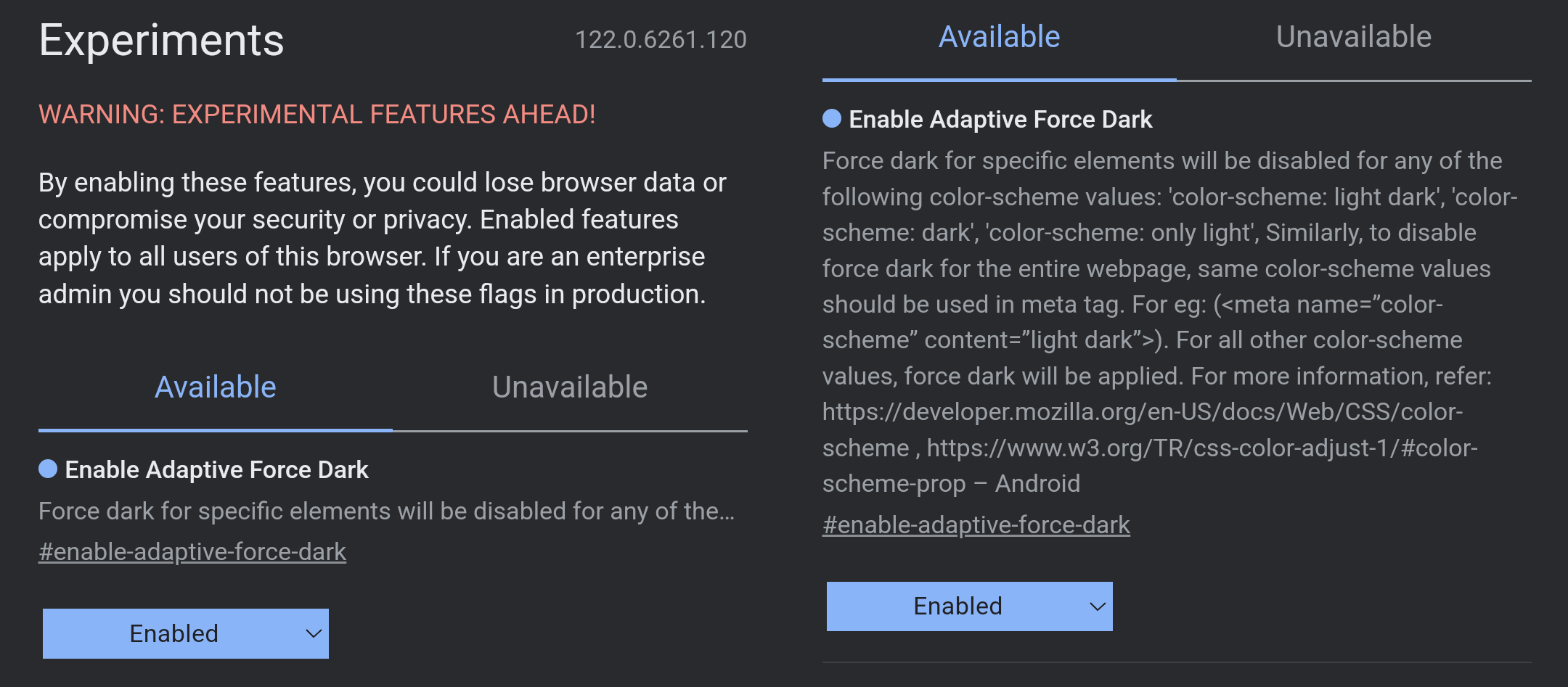Click the blue dot beside left Enable Adaptive Force Dark
1568x687 pixels.
click(x=48, y=469)
